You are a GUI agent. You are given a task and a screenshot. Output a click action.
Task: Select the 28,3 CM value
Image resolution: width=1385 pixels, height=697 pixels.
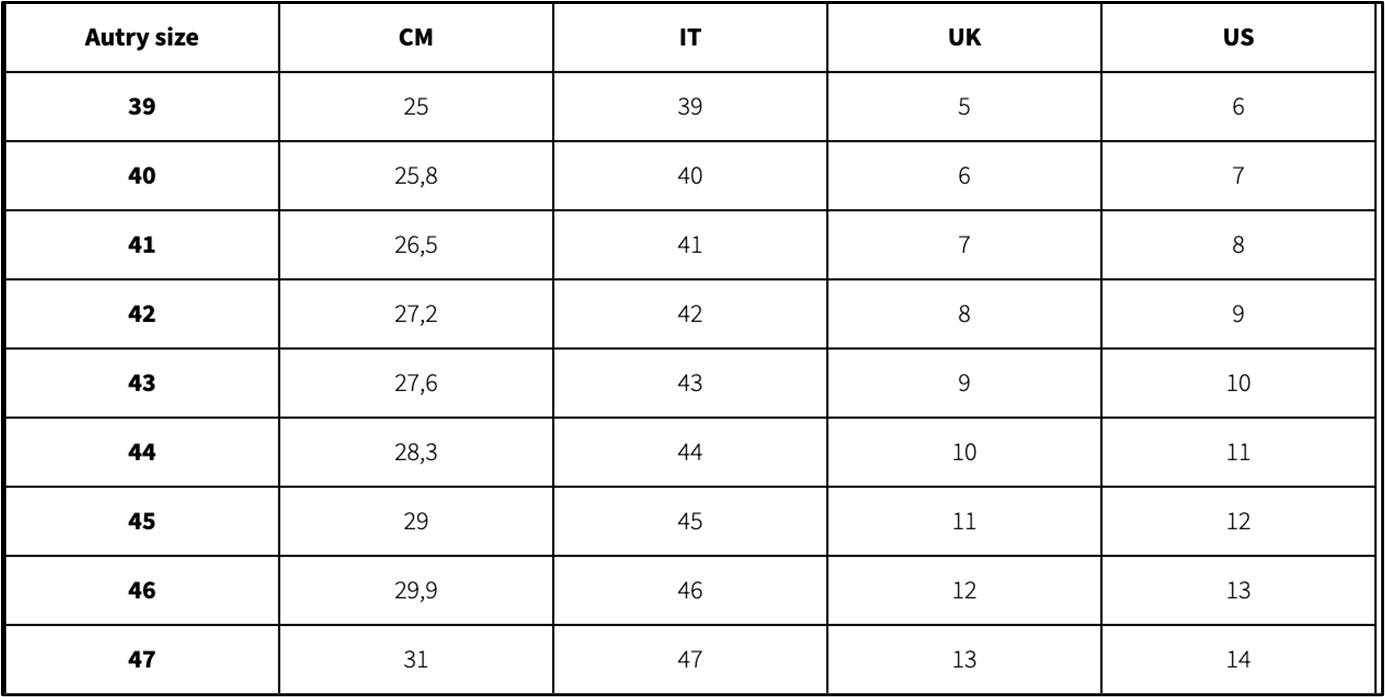416,453
